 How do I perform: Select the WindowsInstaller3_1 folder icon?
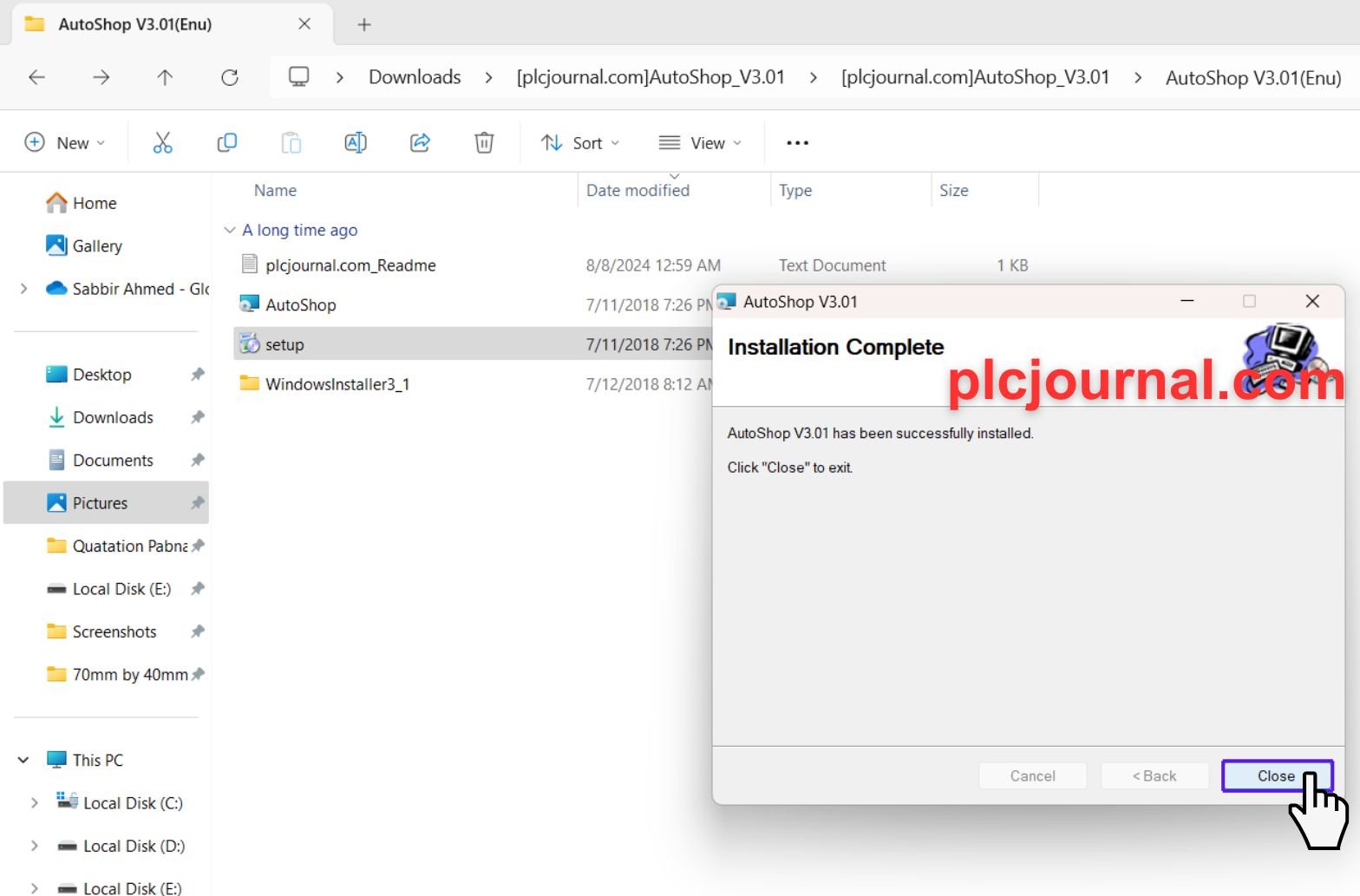point(250,383)
